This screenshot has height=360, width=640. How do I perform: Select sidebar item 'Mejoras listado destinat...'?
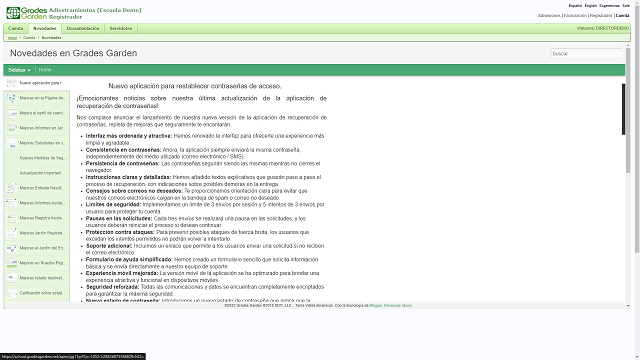click(37, 278)
